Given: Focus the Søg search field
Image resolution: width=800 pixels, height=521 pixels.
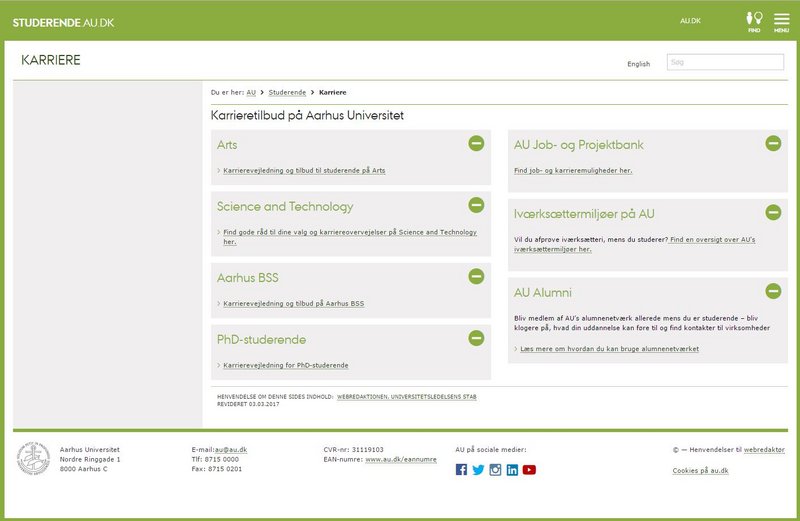Looking at the screenshot, I should point(725,62).
